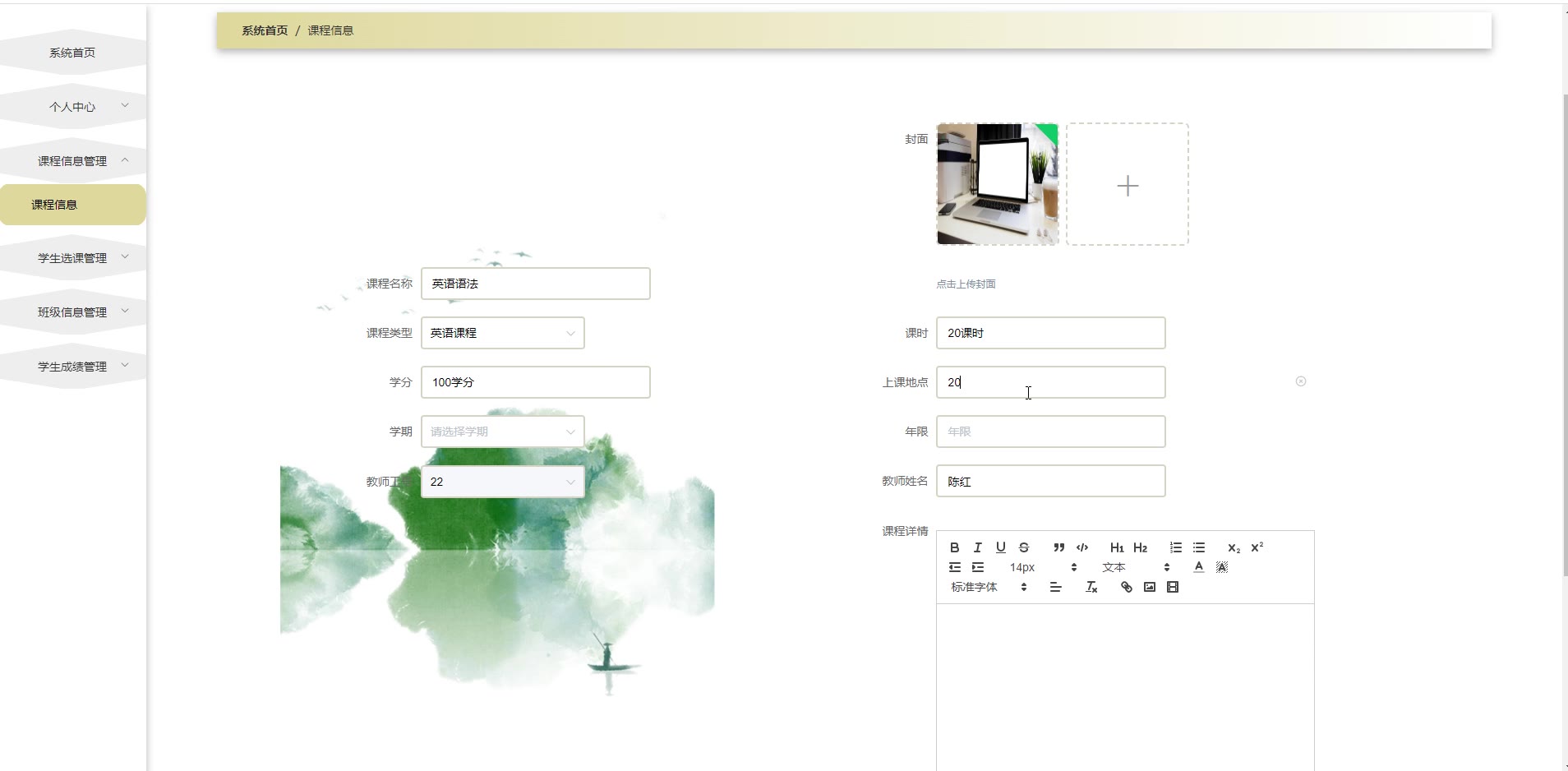
Task: Clear text formatting with the Tx icon
Action: click(x=1091, y=587)
